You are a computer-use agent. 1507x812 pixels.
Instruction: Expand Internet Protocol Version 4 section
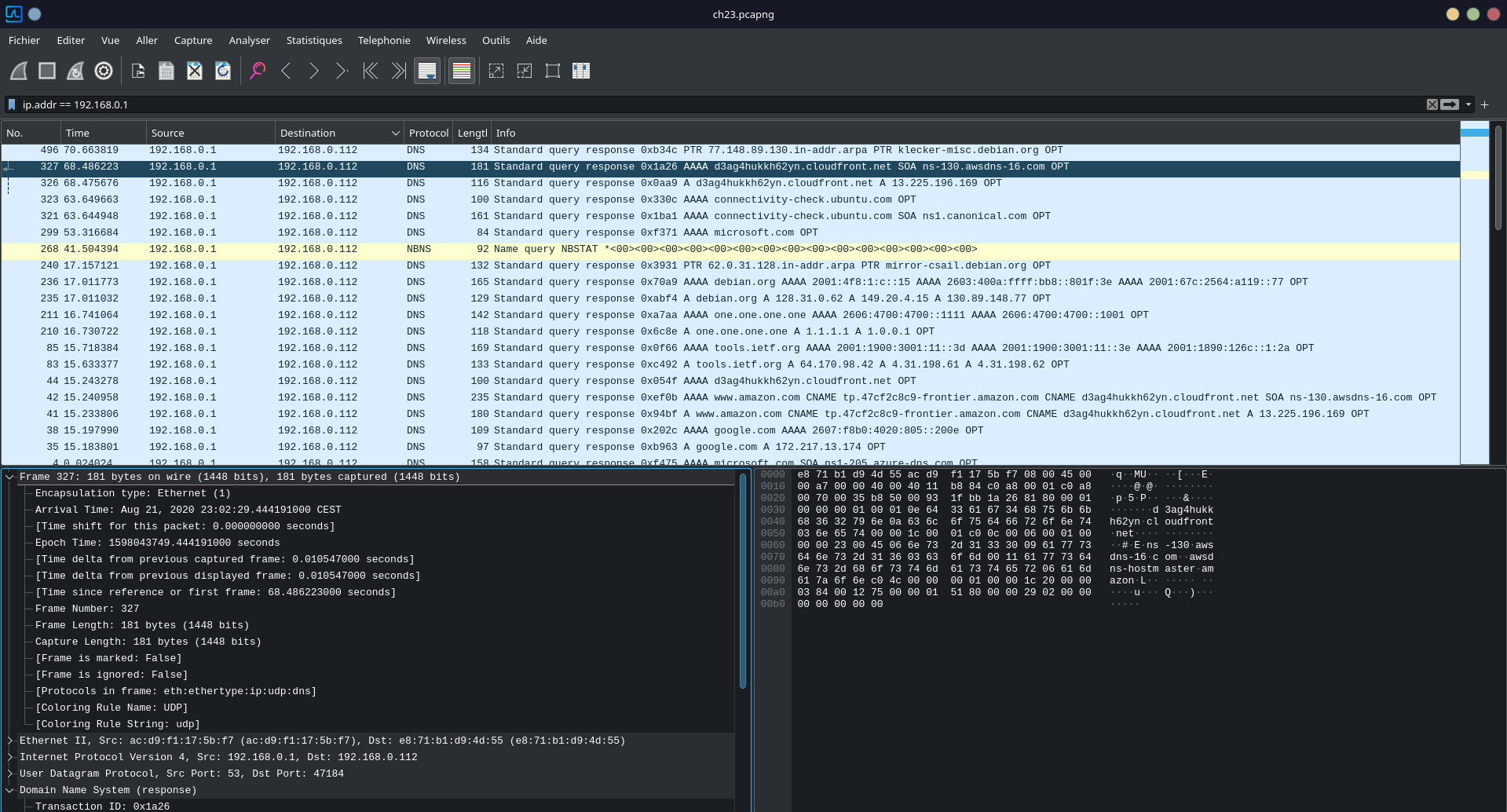coord(10,757)
